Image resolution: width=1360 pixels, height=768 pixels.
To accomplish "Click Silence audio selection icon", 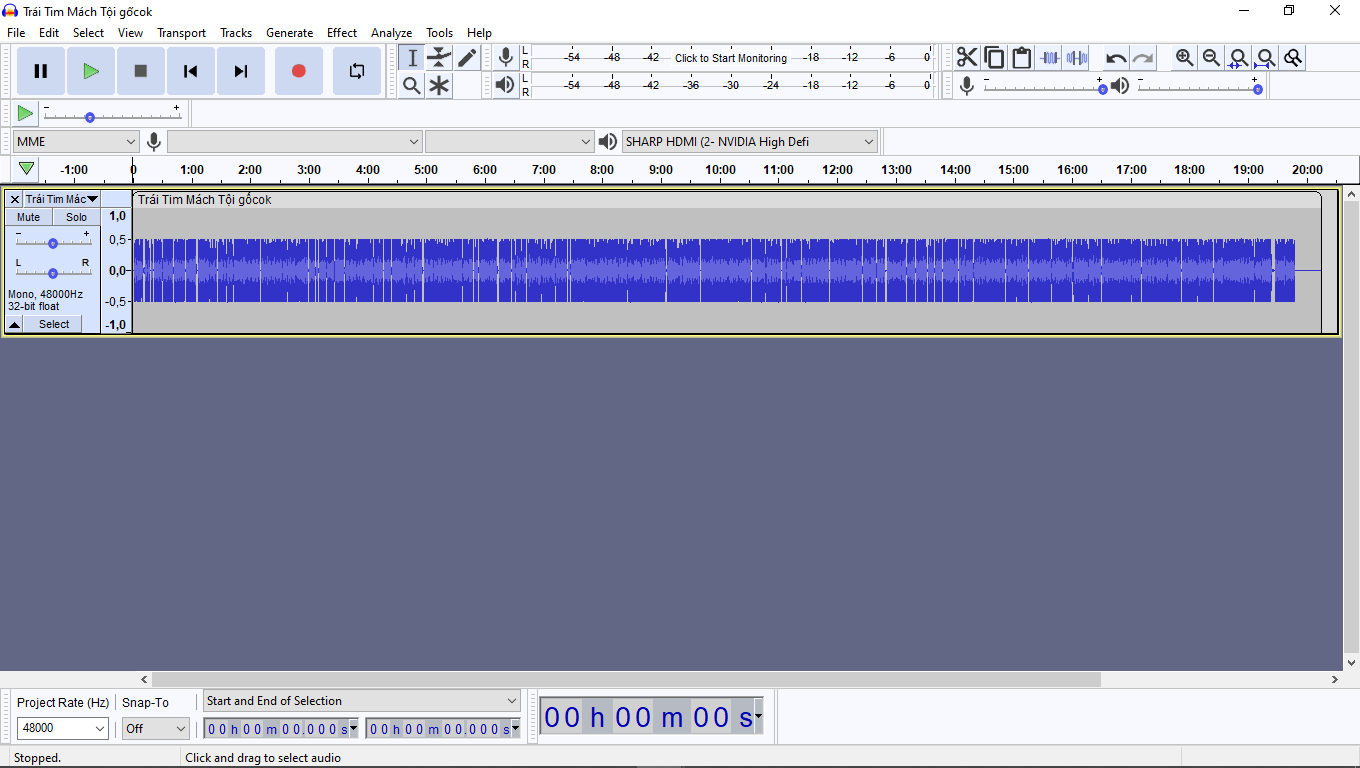I will tap(1076, 58).
